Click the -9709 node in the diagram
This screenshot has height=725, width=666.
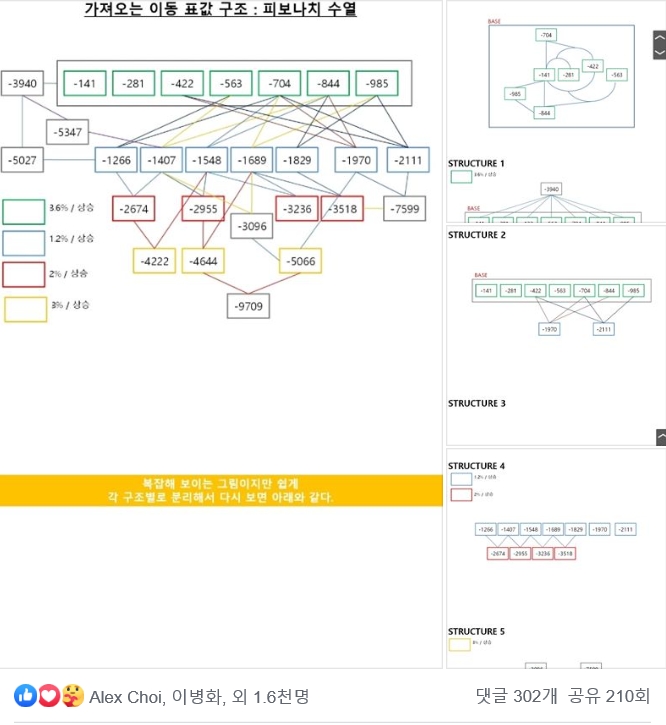pyautogui.click(x=247, y=306)
